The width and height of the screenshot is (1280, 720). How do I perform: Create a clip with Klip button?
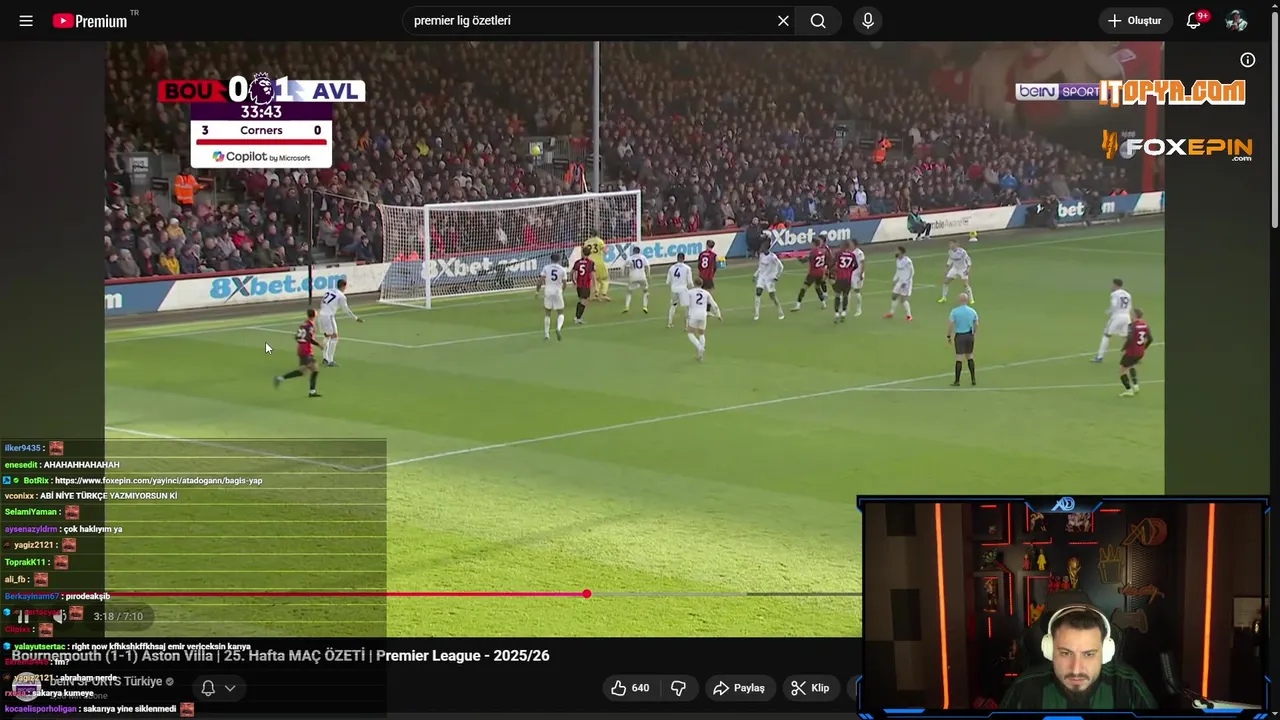pyautogui.click(x=810, y=688)
